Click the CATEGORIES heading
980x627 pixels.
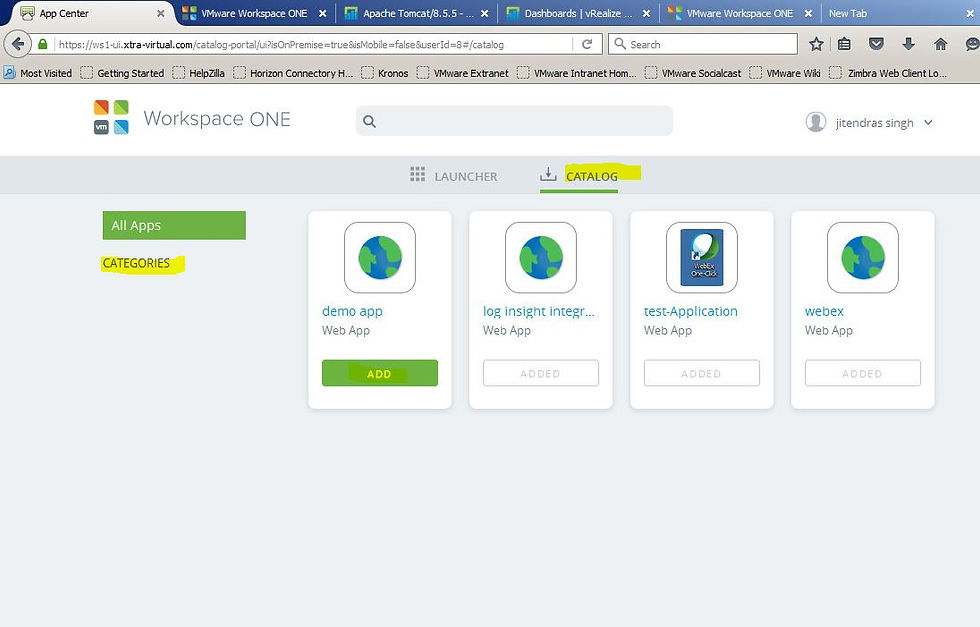(136, 263)
